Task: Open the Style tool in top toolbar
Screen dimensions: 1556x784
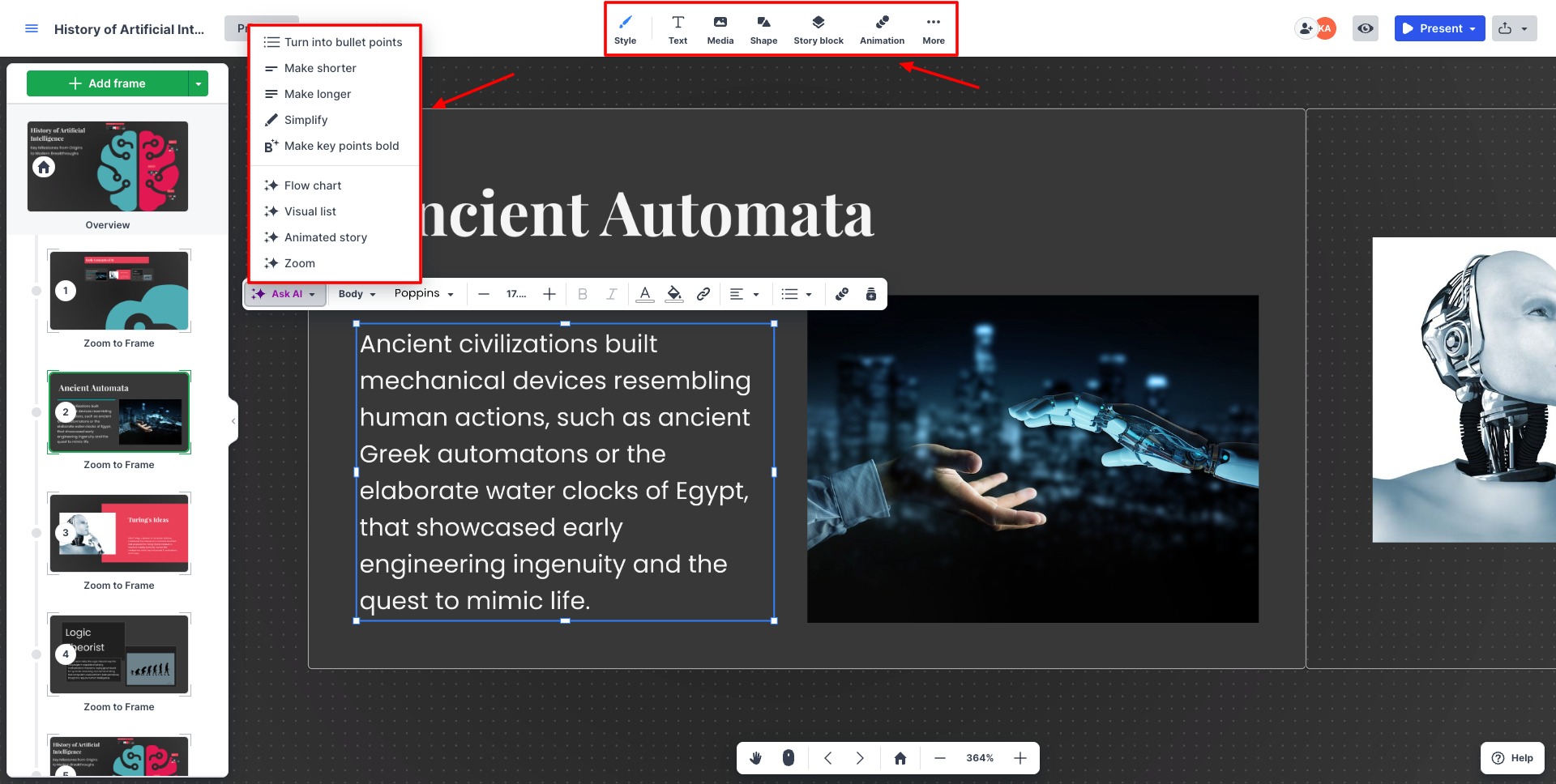Action: click(x=625, y=29)
